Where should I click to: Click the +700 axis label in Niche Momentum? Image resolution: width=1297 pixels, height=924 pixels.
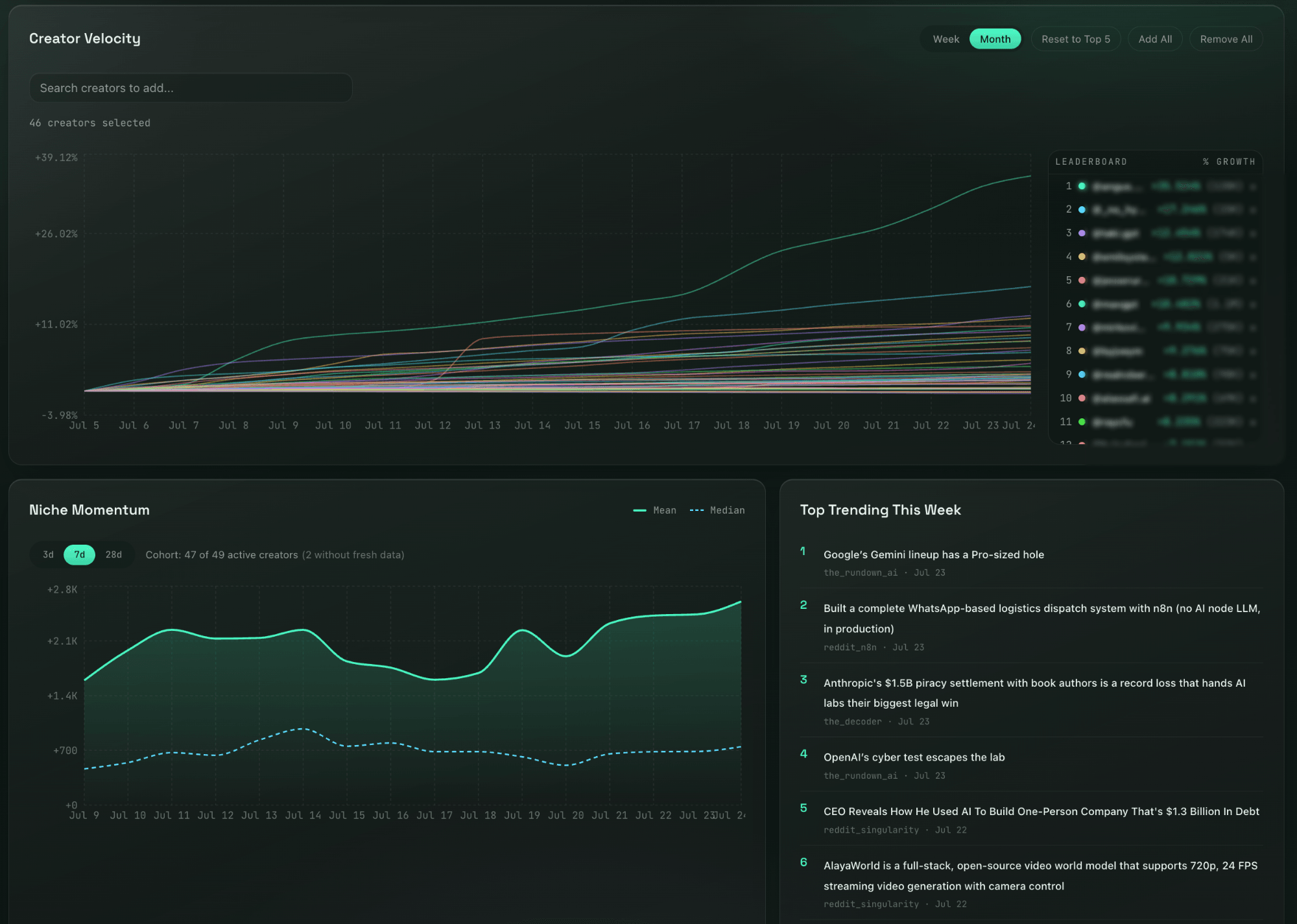pyautogui.click(x=65, y=750)
